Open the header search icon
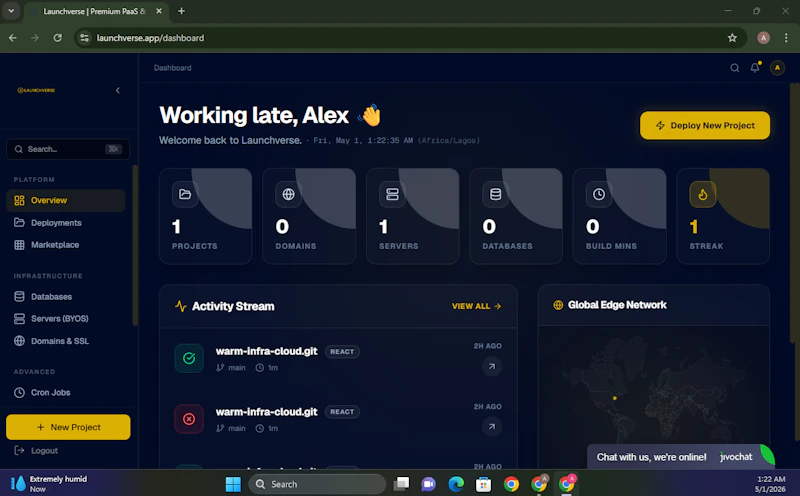This screenshot has height=496, width=800. point(735,68)
